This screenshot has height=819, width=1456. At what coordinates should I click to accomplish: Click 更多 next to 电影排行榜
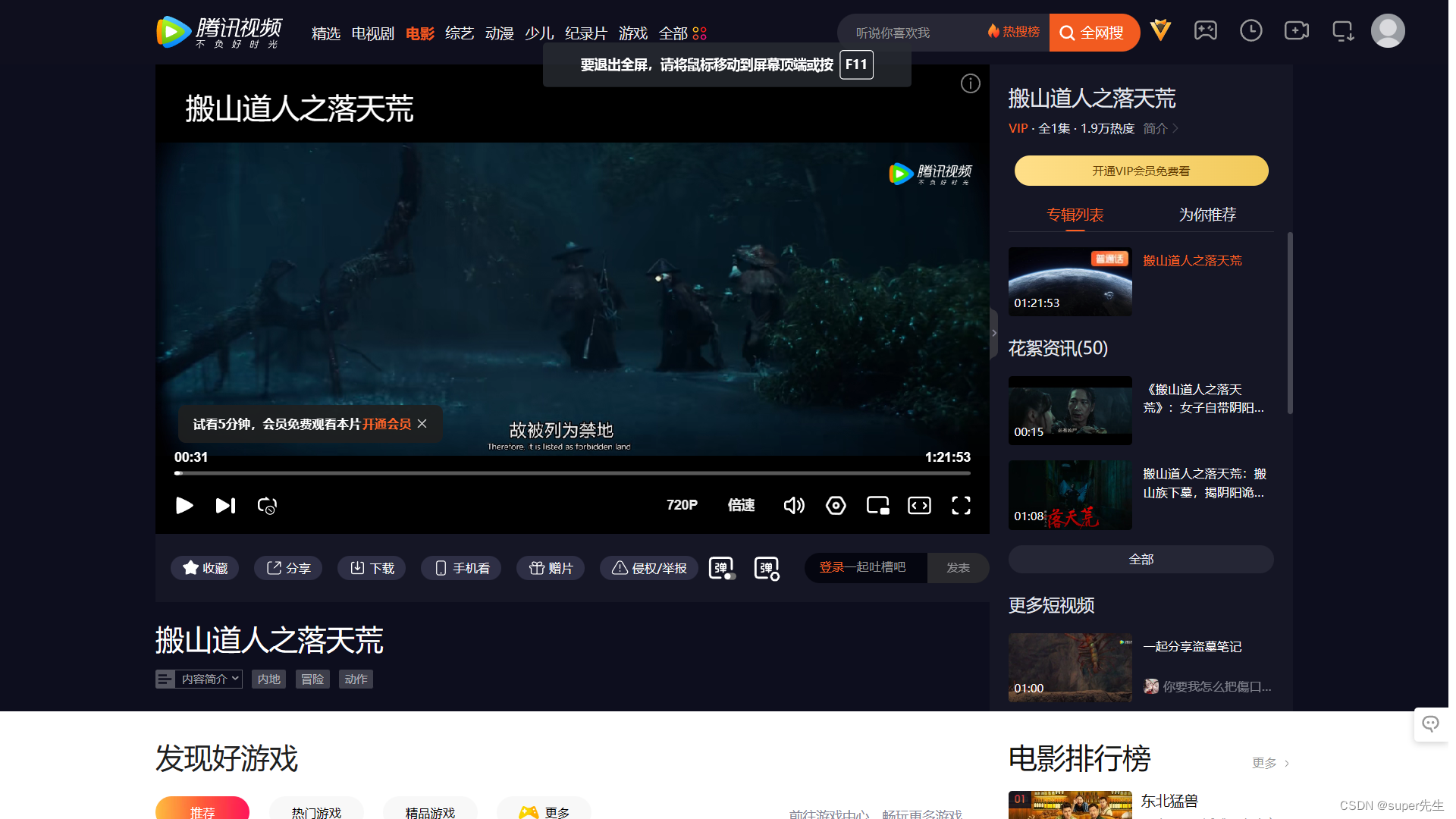pyautogui.click(x=1270, y=763)
